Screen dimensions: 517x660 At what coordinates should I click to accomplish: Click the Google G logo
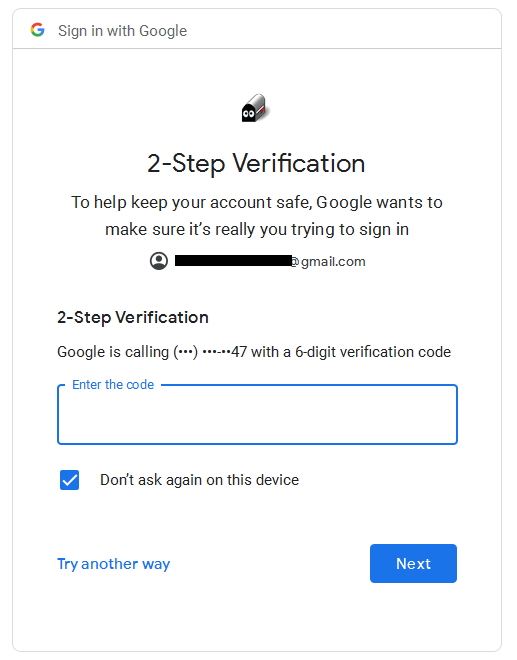[x=37, y=30]
